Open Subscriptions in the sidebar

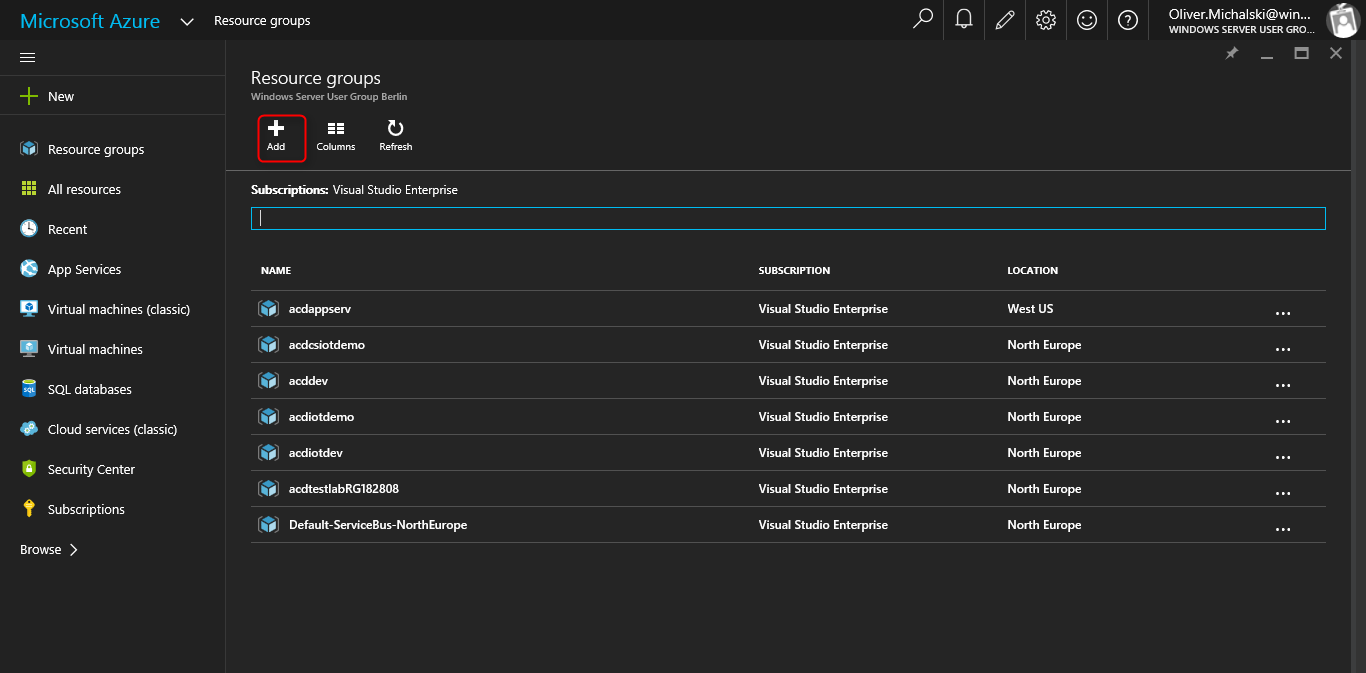[86, 509]
